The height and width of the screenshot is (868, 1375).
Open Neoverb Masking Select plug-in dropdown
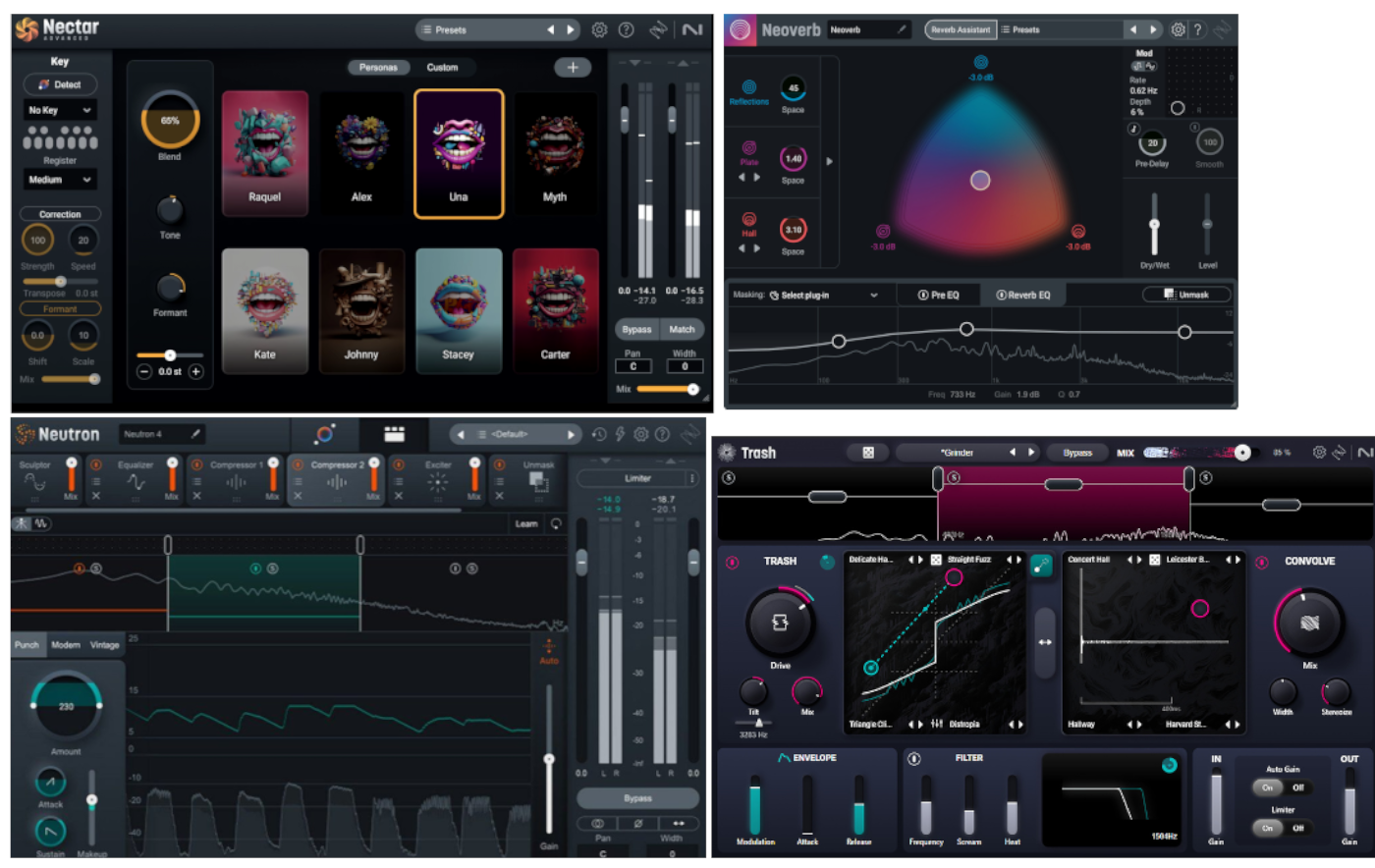824,295
